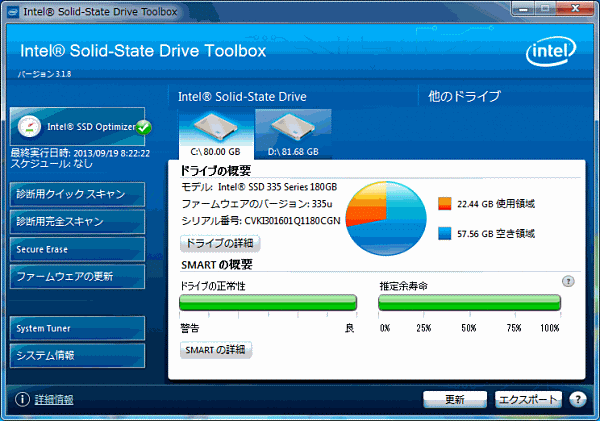The width and height of the screenshot is (600, 421).
Task: Click the ドライブの正常性 health bar
Action: coord(268,302)
